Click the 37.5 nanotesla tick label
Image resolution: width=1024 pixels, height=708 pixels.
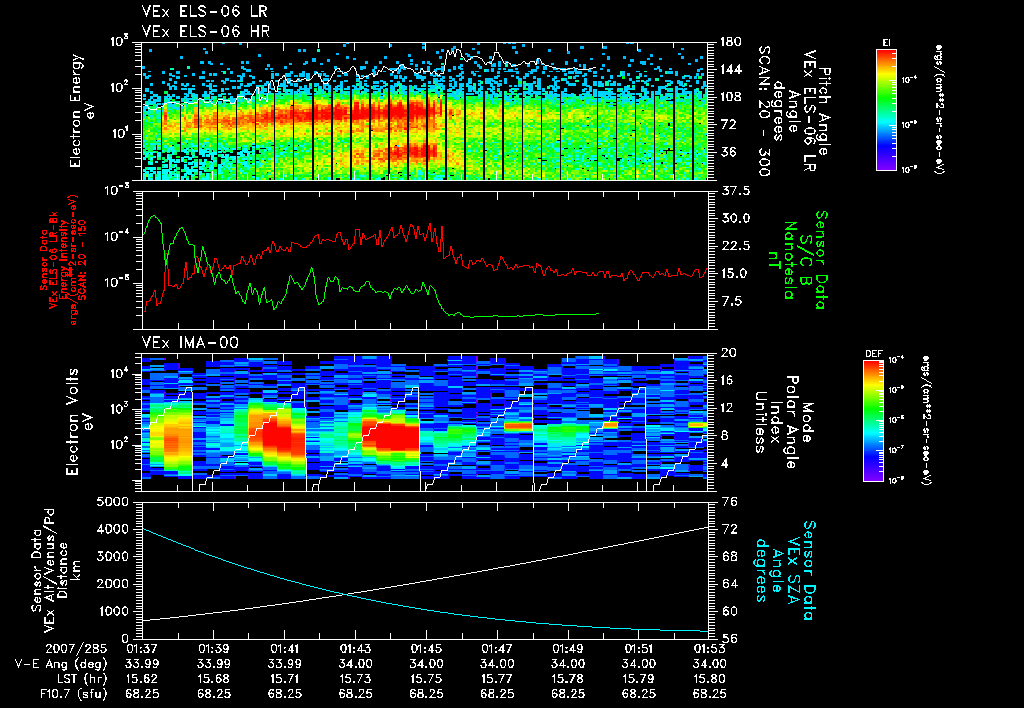coord(735,191)
